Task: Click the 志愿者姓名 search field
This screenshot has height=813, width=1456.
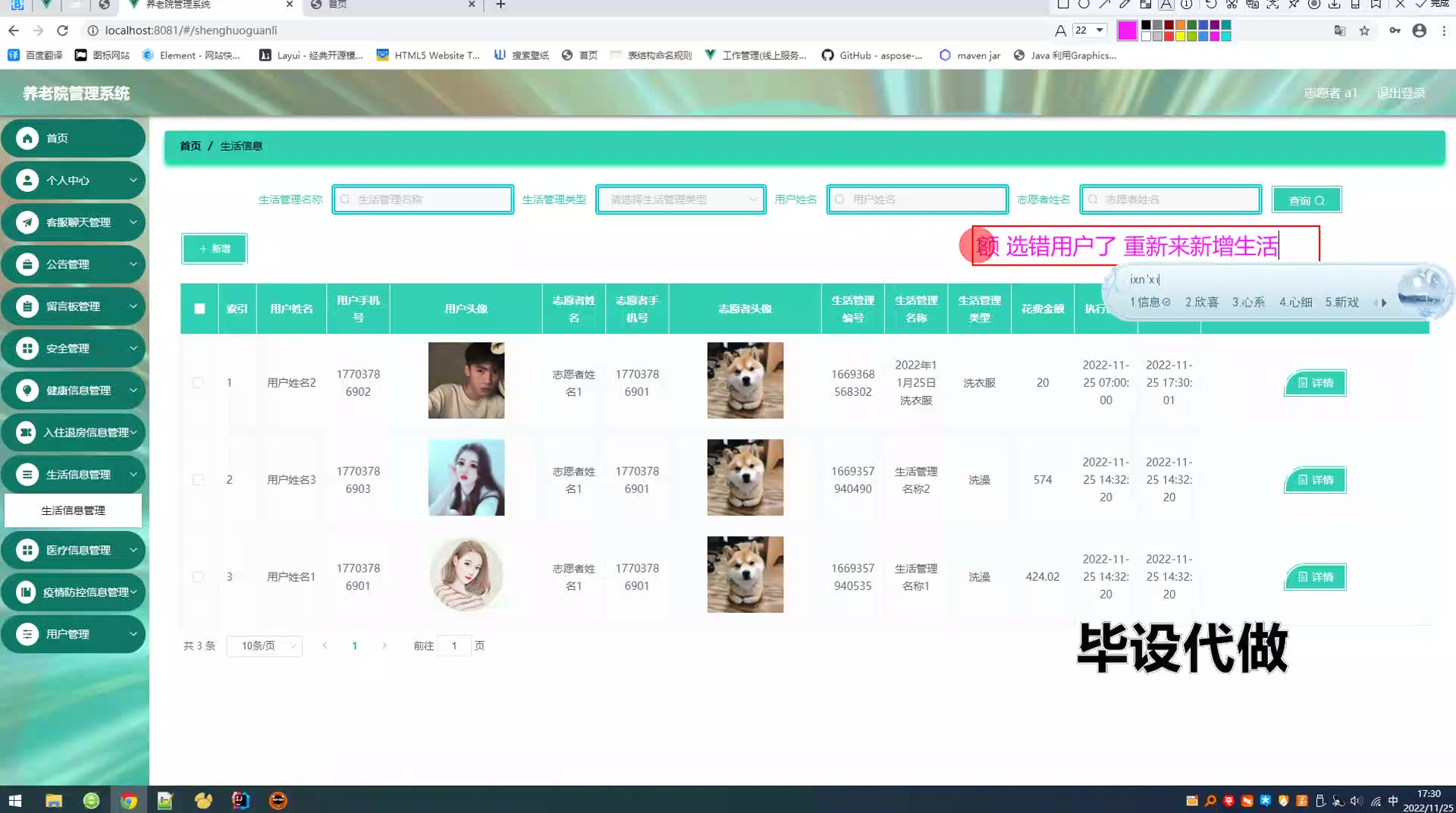Action: (x=1171, y=199)
